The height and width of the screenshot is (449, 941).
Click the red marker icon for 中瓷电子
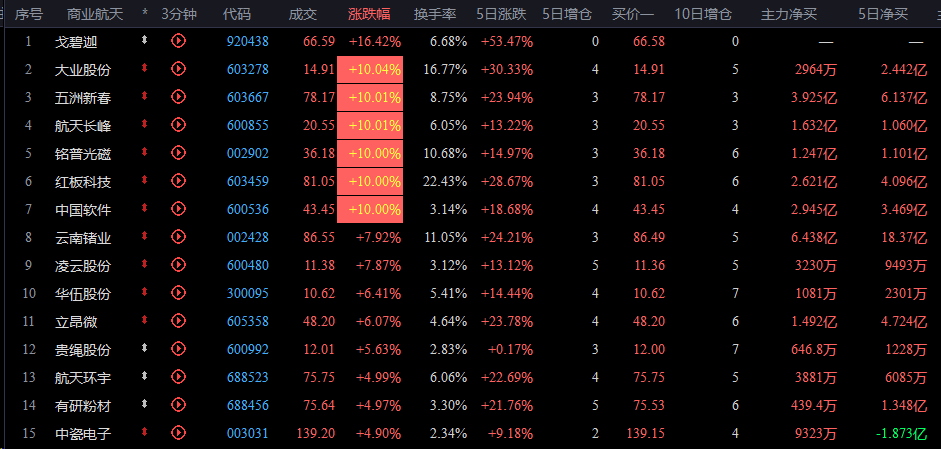(x=144, y=432)
